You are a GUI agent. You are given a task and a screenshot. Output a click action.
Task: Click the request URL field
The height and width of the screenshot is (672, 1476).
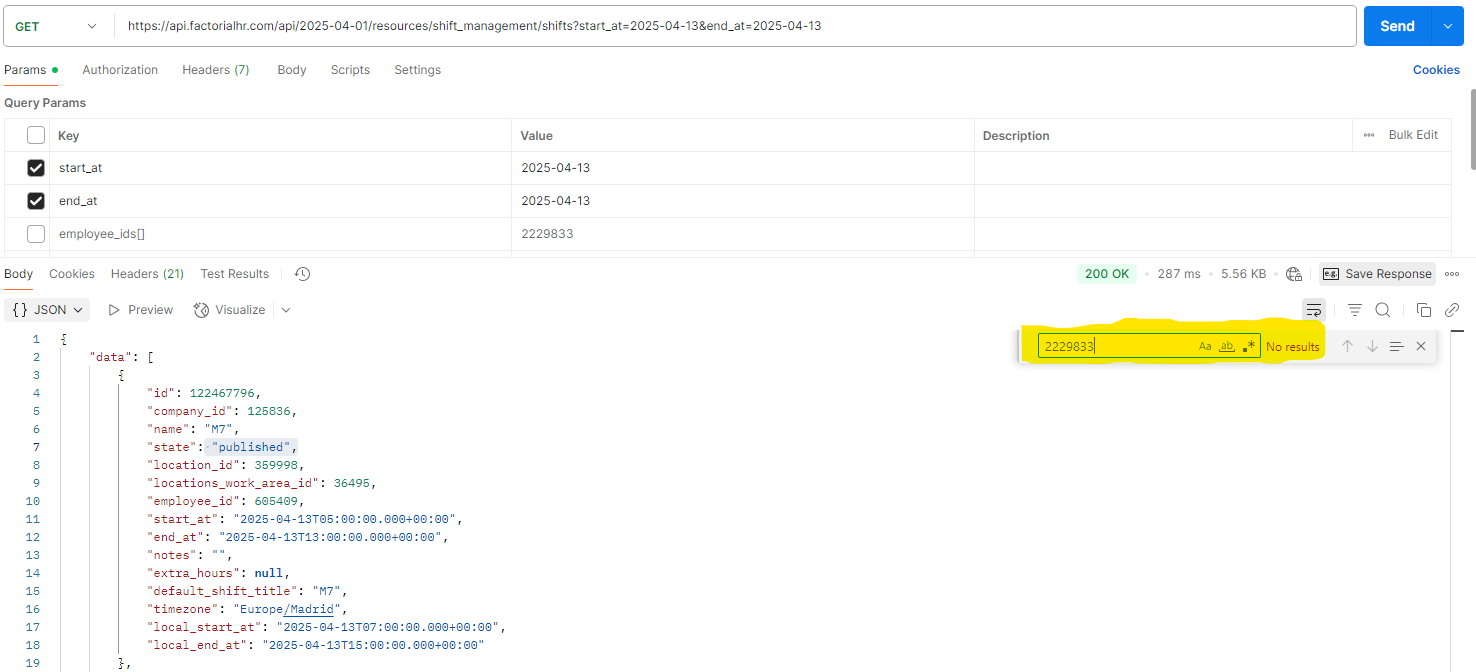click(735, 26)
